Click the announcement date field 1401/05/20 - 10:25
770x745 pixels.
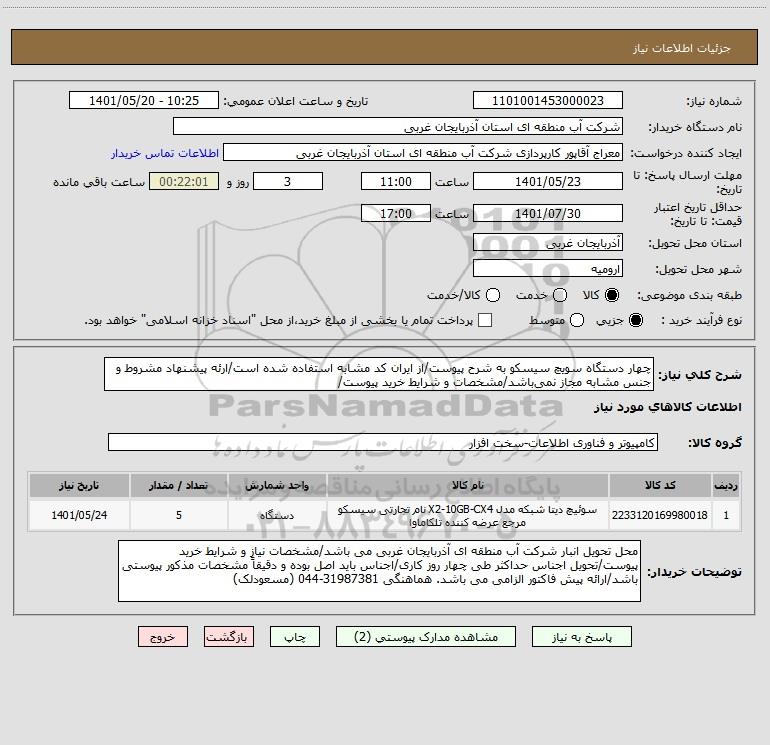click(x=144, y=101)
